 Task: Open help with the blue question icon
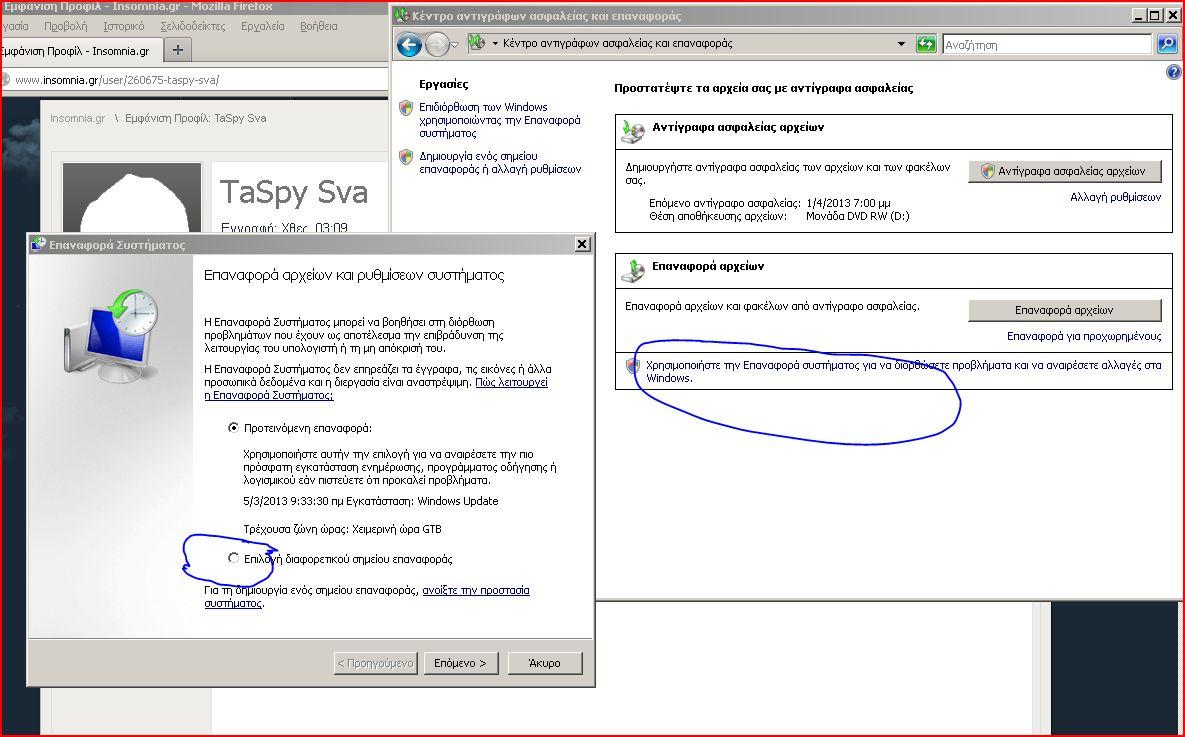tap(1173, 72)
